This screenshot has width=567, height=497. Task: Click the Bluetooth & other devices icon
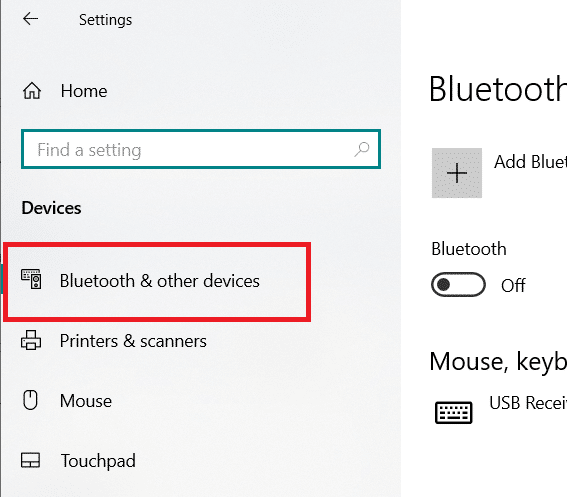31,279
